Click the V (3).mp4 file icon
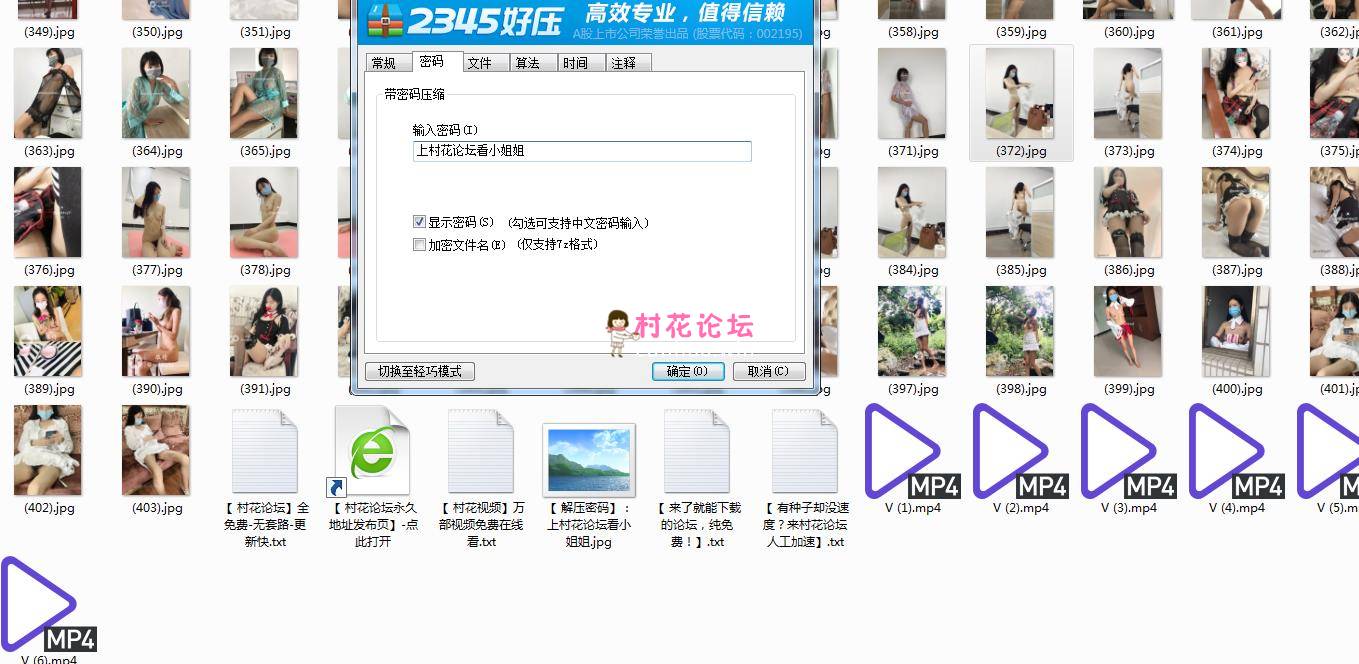Screen dimensions: 1359x664 click(x=1127, y=452)
